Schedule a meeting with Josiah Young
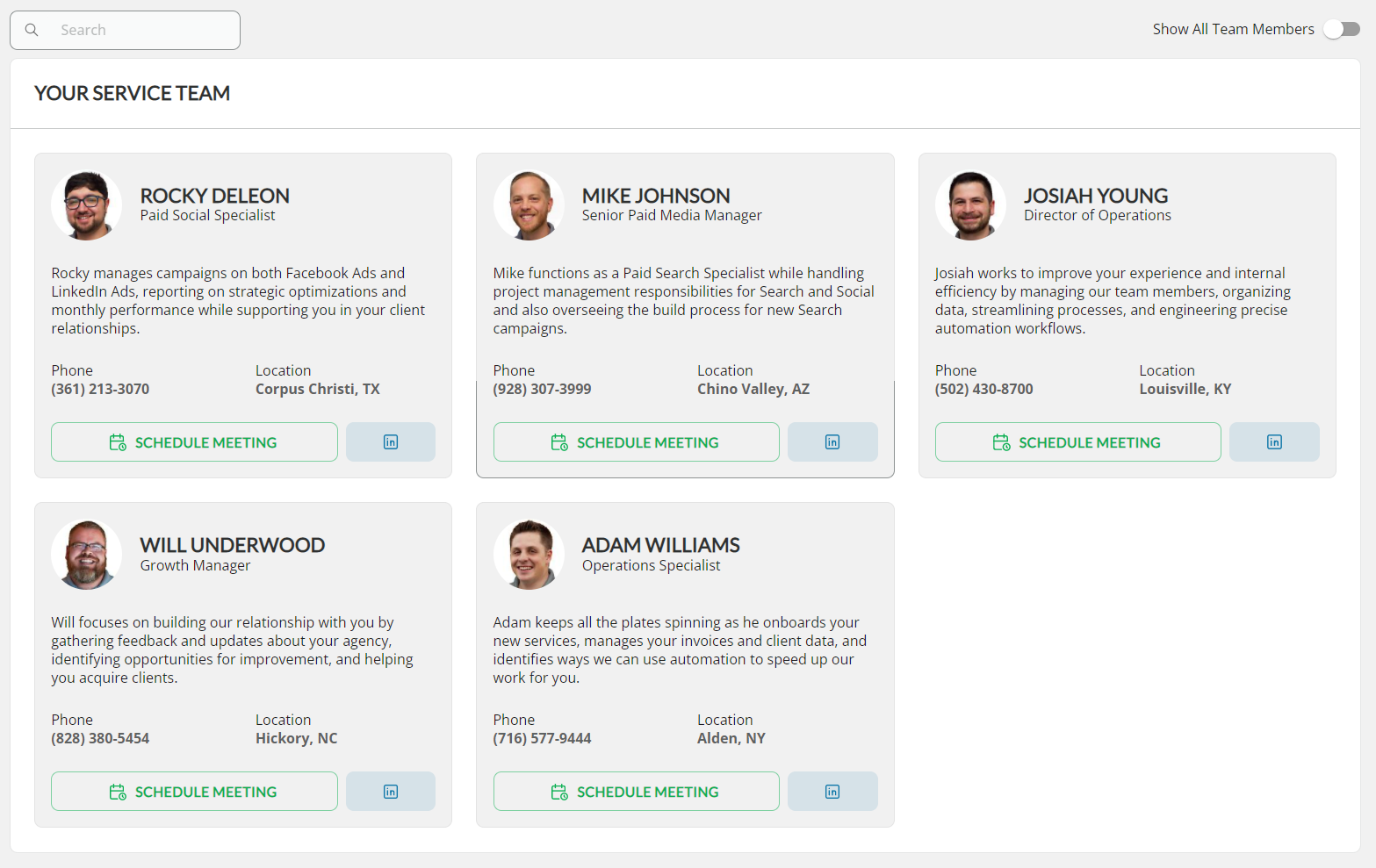Viewport: 1376px width, 868px height. pyautogui.click(x=1078, y=442)
